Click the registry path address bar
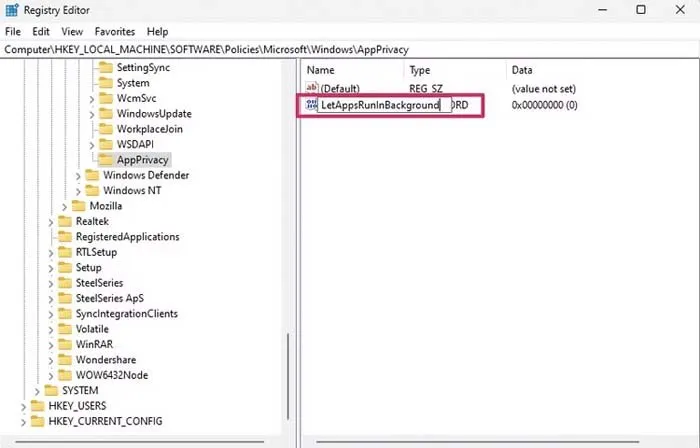 [350, 49]
